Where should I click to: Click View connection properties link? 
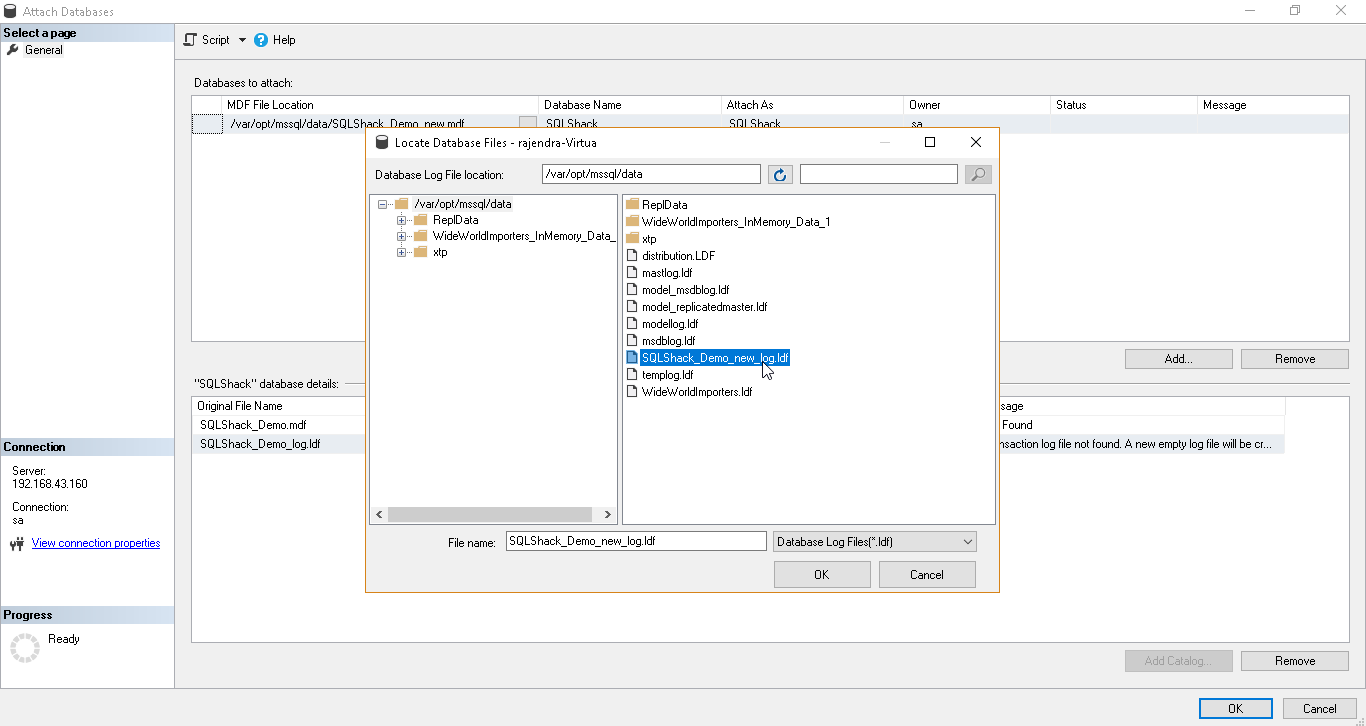96,543
